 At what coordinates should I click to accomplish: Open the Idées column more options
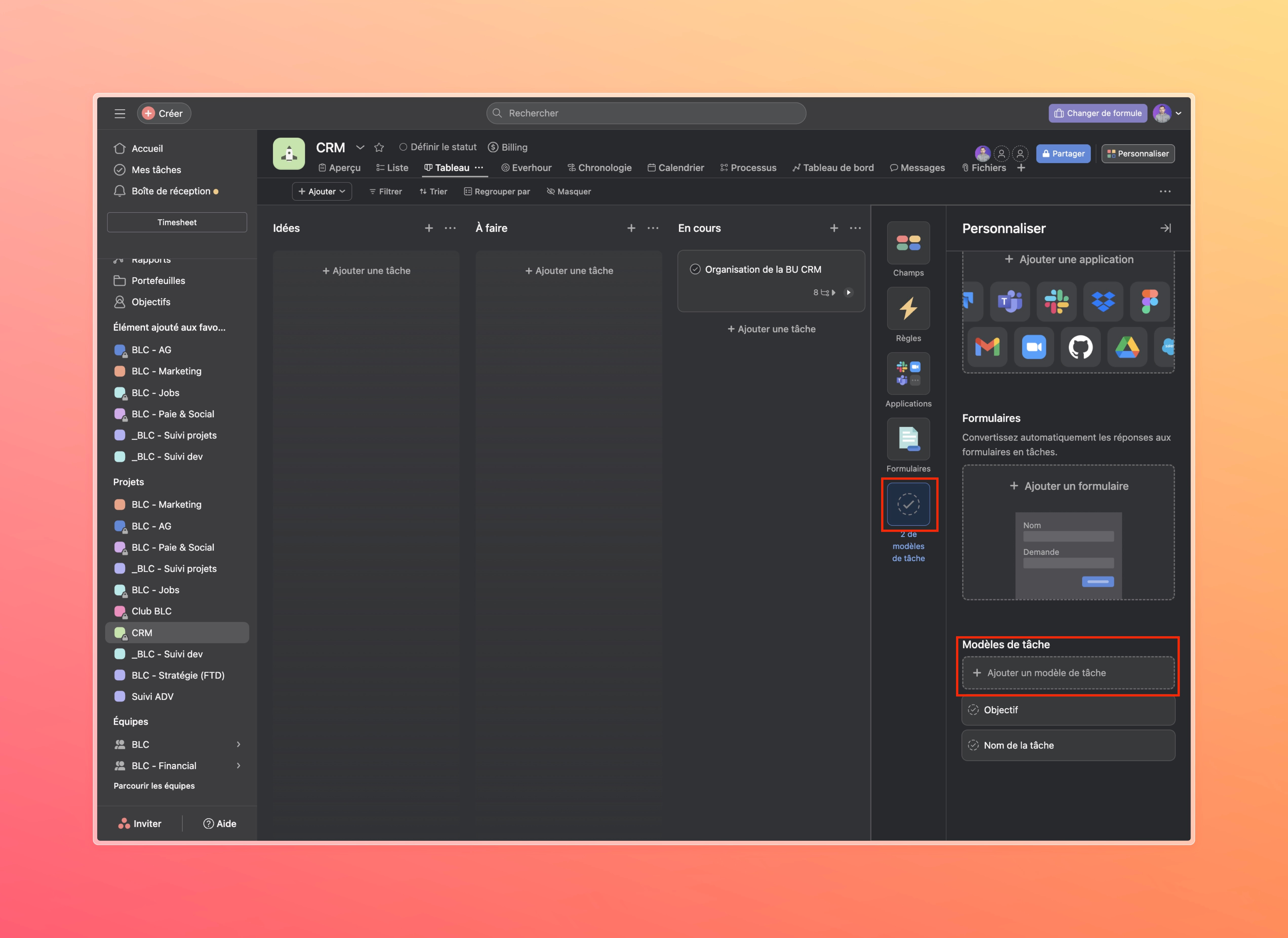coord(450,228)
